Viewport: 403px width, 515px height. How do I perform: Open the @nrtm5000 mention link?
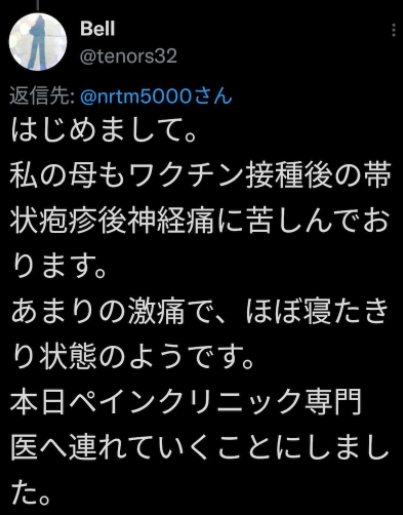pyautogui.click(x=135, y=97)
